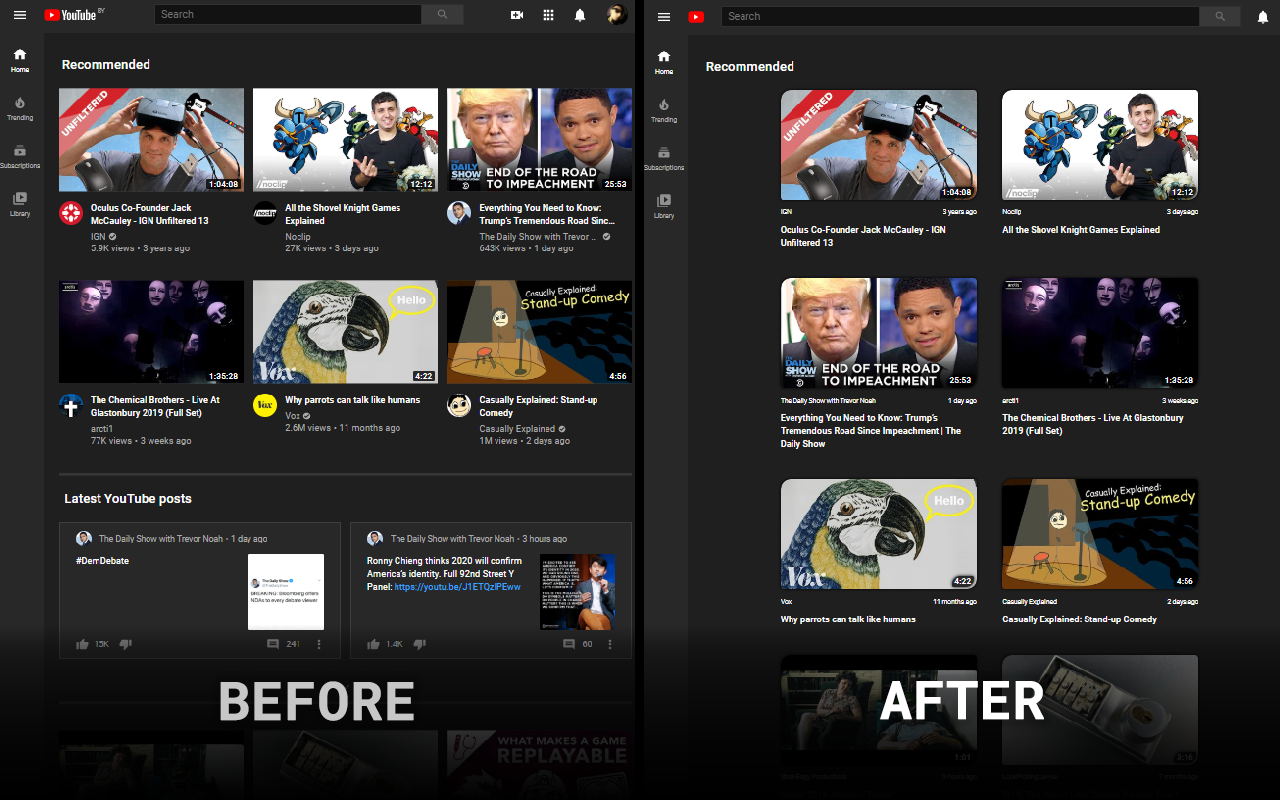Click the yellow Vox channel avatar
This screenshot has height=800, width=1280.
pyautogui.click(x=265, y=405)
